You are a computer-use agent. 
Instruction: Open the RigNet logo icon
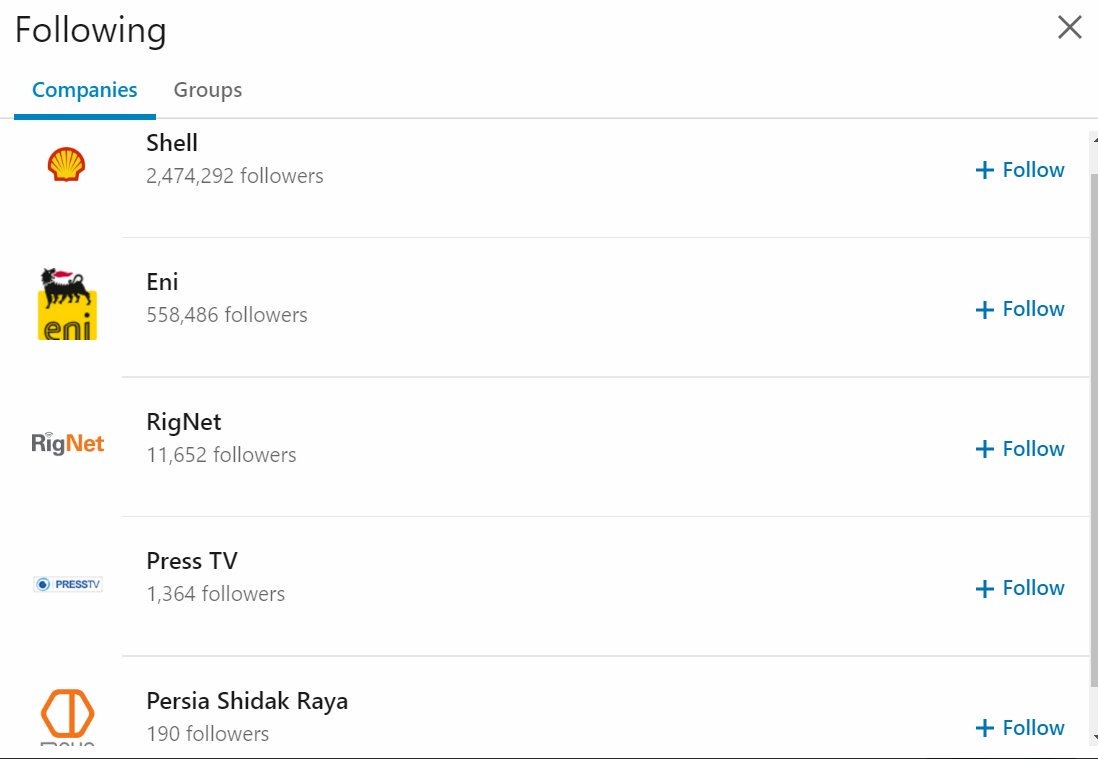[x=67, y=443]
